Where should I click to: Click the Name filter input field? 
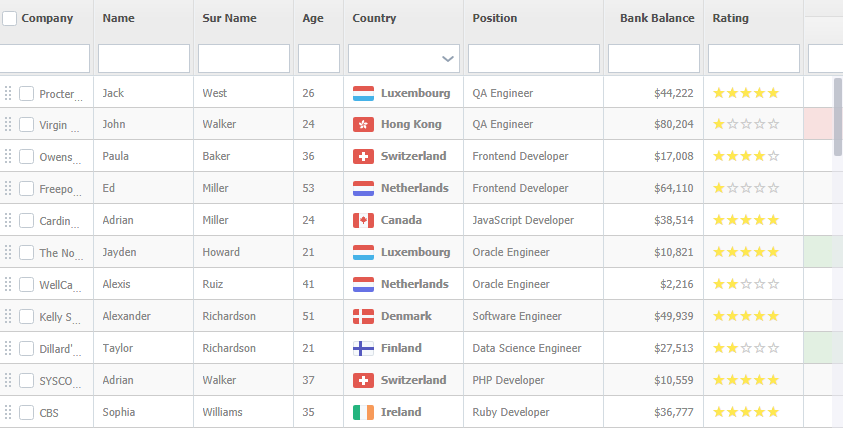pos(144,59)
